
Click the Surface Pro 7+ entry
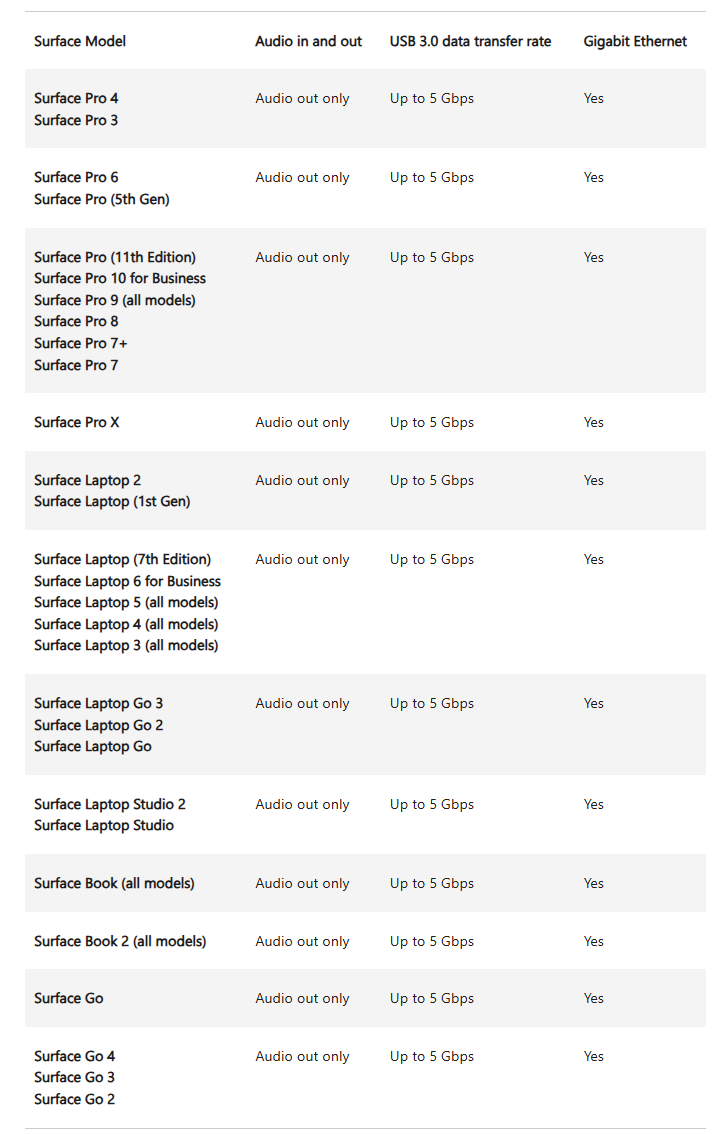81,343
